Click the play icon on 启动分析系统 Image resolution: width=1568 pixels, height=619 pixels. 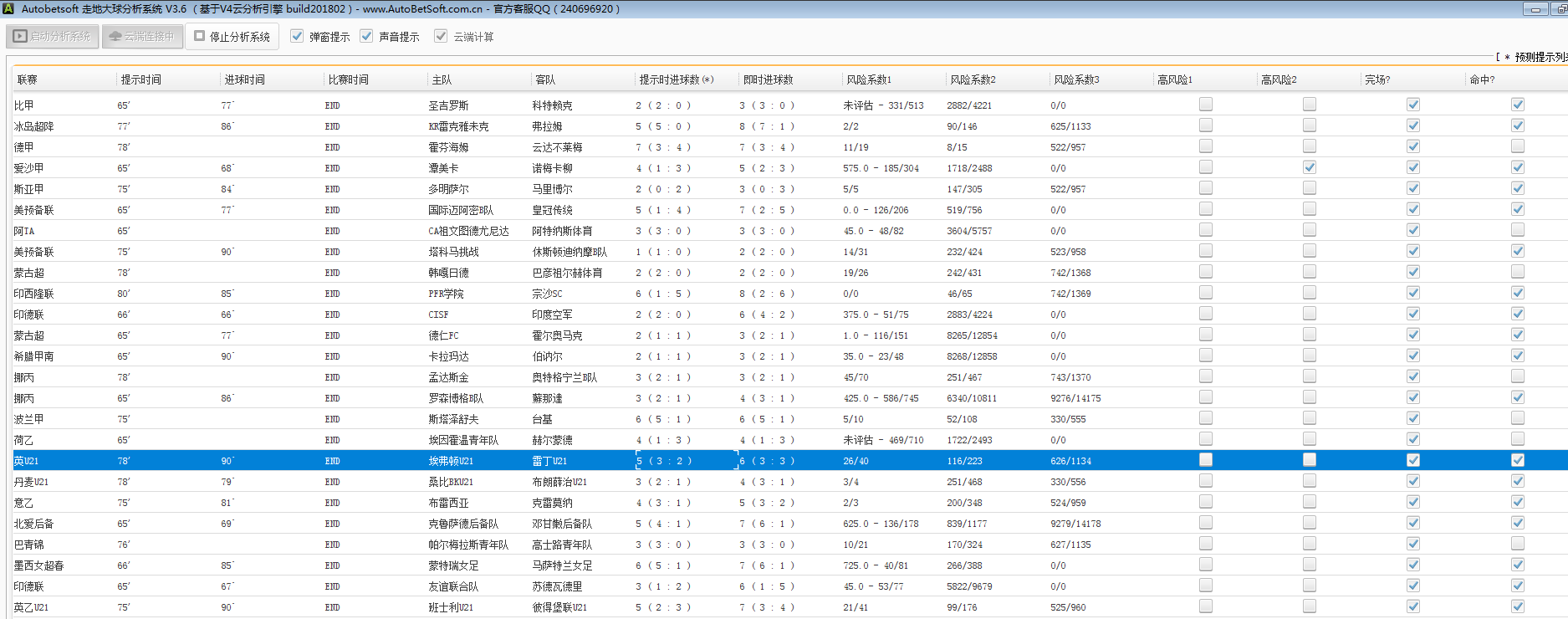[20, 37]
